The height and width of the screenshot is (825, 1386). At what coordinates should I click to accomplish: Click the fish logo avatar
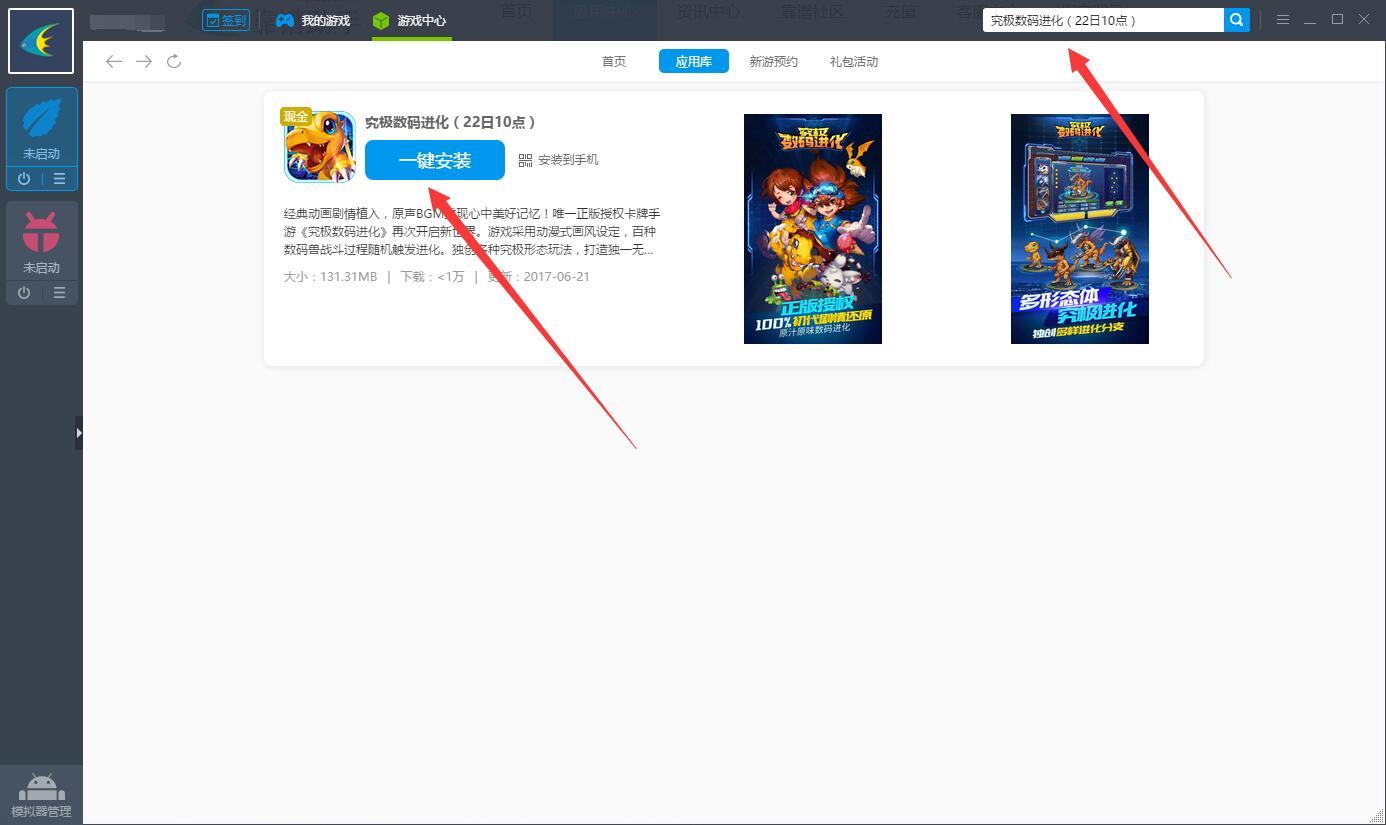[x=41, y=41]
